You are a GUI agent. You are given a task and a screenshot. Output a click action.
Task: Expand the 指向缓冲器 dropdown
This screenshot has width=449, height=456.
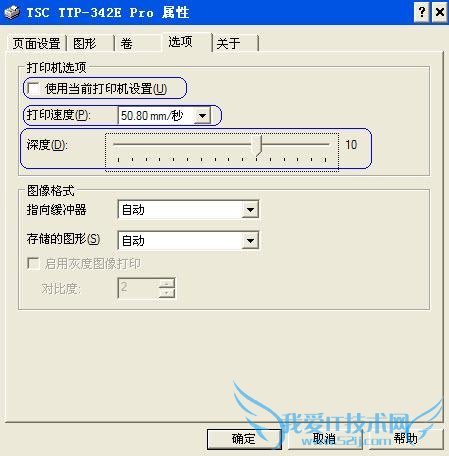(x=250, y=210)
